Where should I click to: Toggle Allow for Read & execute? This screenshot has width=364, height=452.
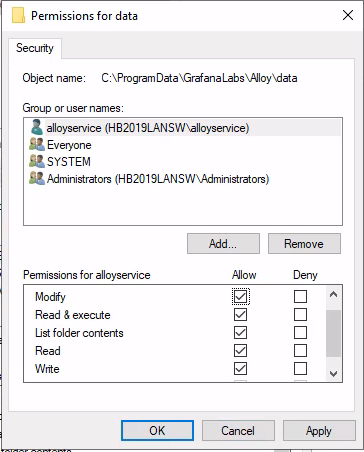(x=240, y=314)
